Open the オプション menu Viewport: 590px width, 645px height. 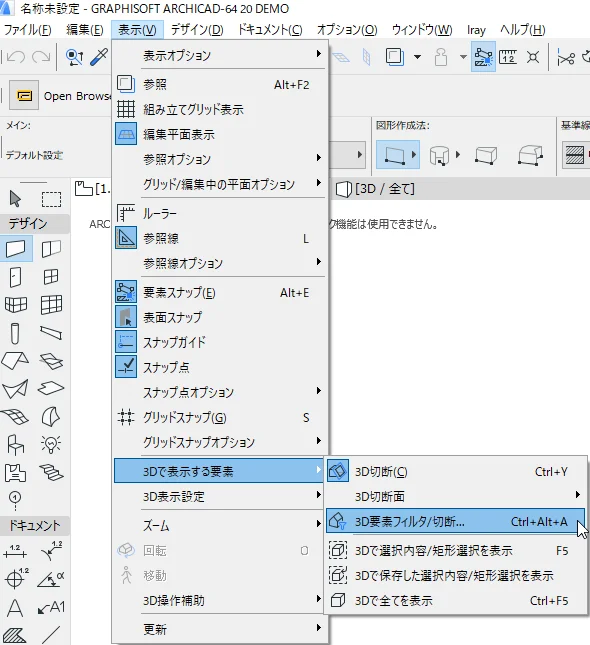coord(347,30)
